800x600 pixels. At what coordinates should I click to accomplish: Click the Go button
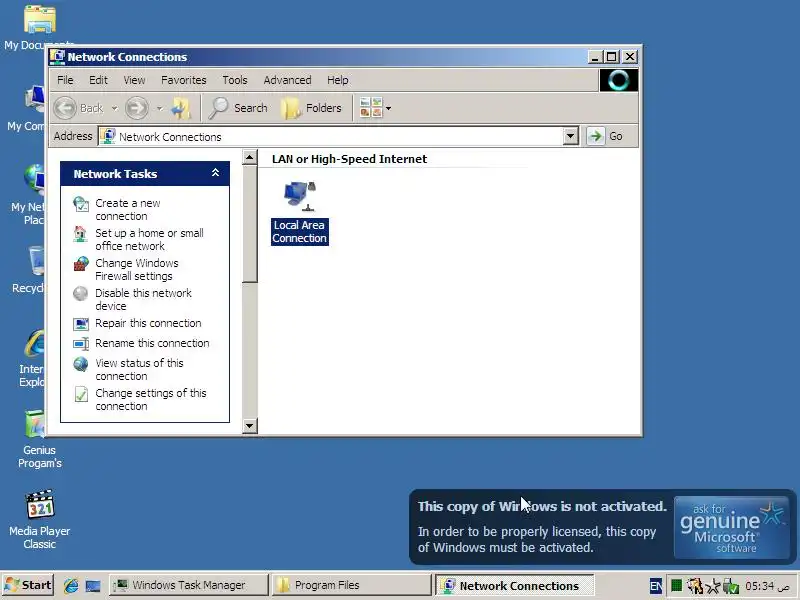point(606,136)
